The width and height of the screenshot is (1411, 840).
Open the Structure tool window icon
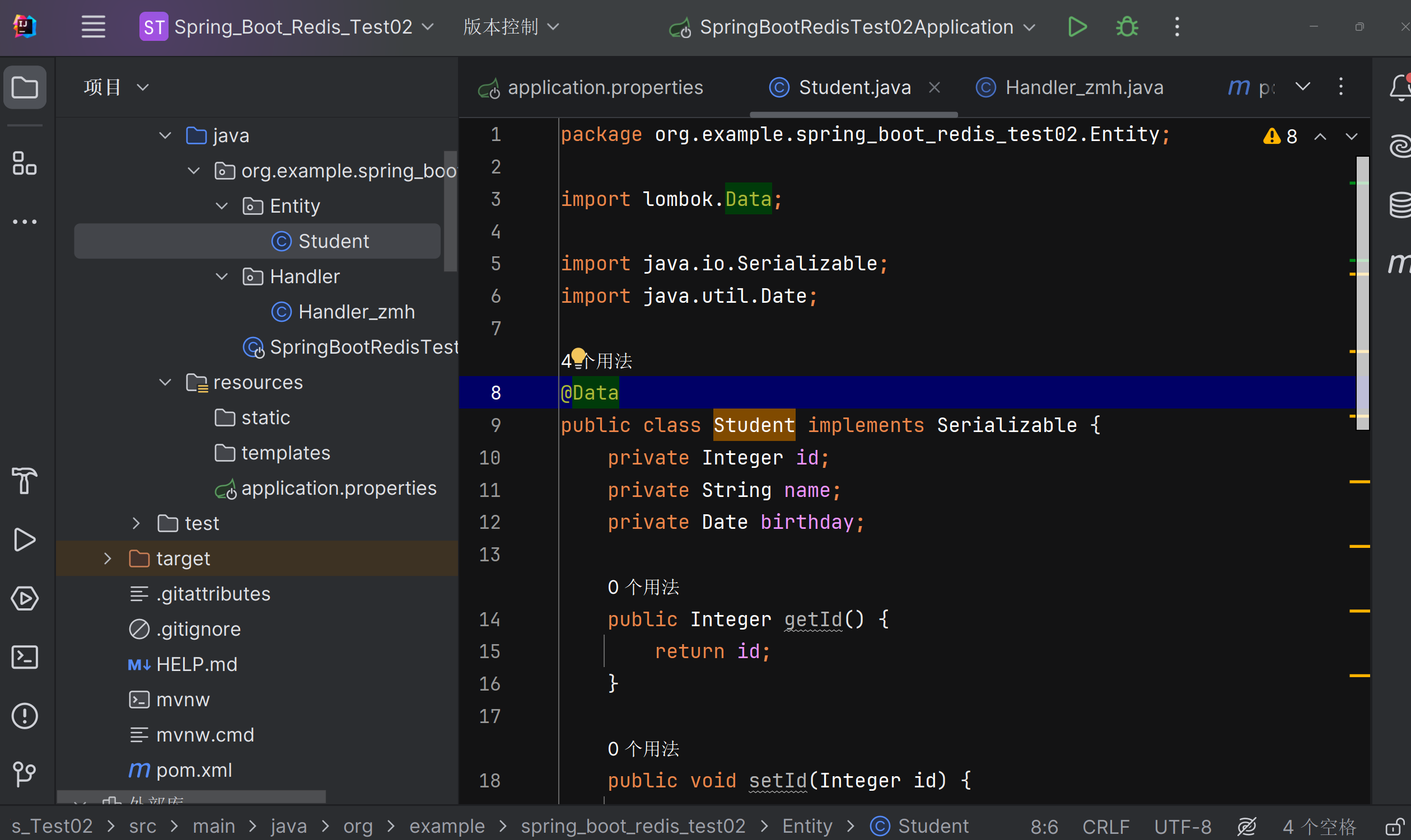tap(24, 163)
